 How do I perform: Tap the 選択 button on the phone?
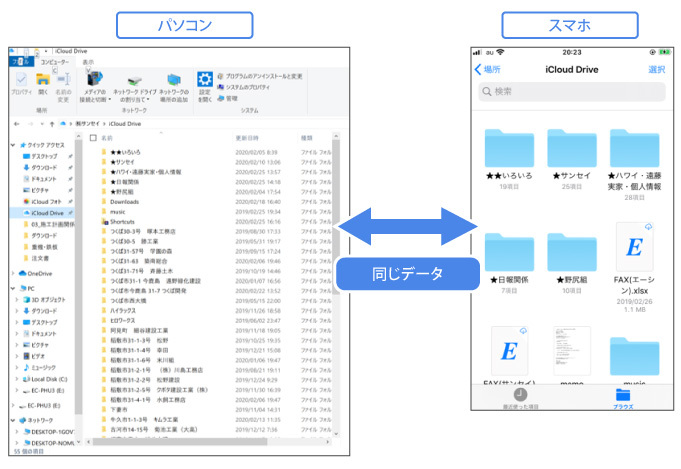click(x=656, y=69)
